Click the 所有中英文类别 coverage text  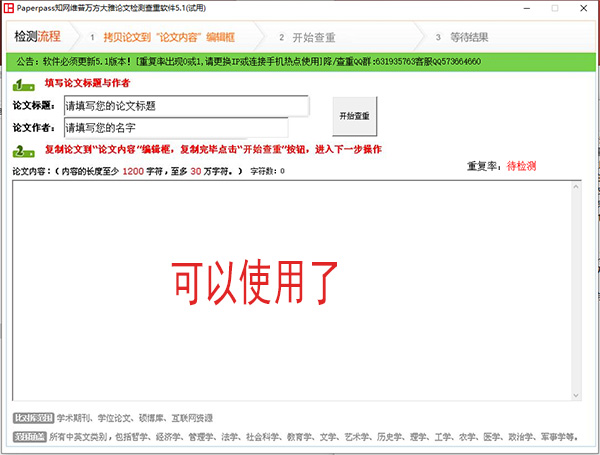(x=313, y=437)
